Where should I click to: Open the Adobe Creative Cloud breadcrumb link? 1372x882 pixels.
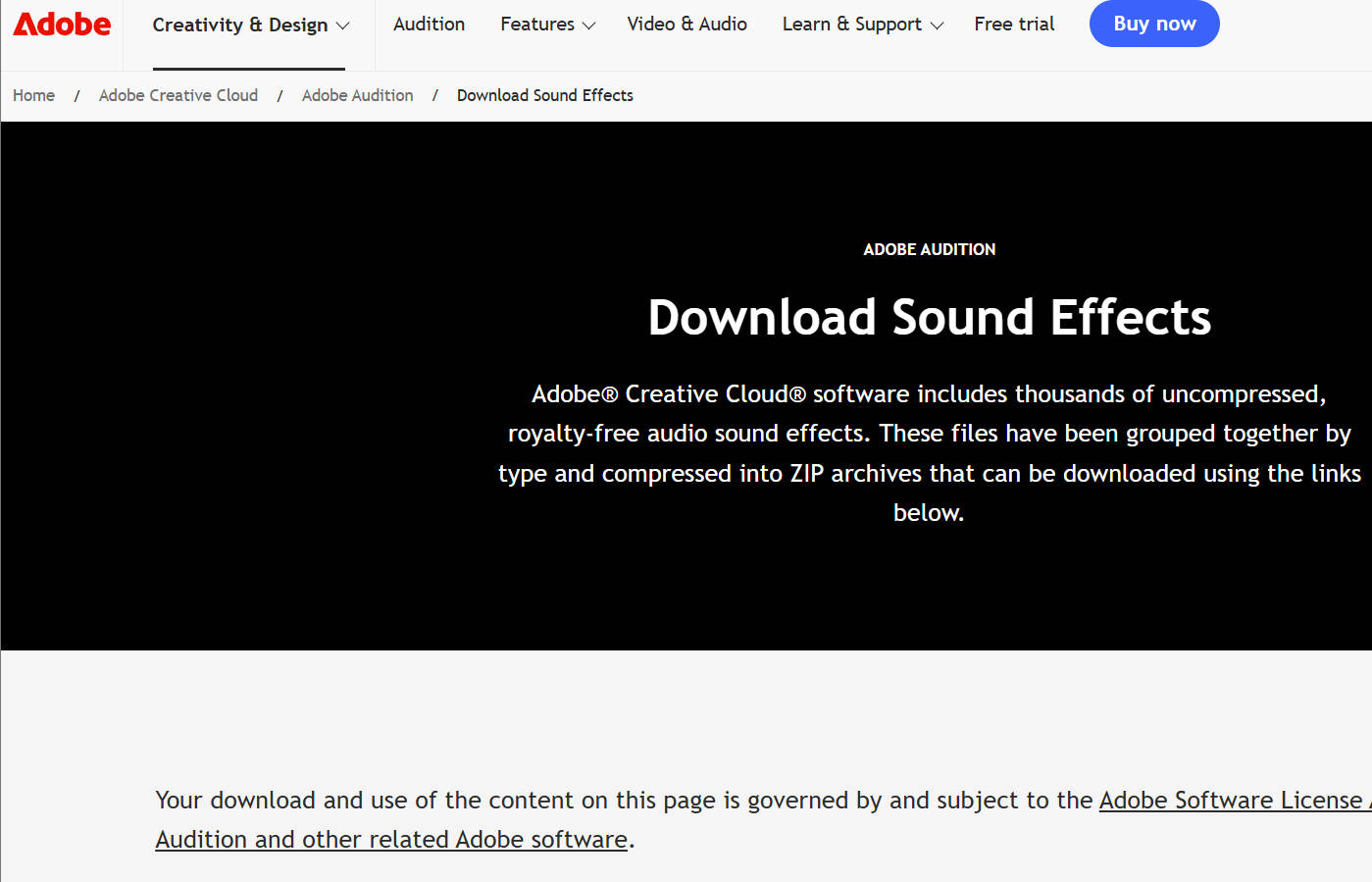[x=178, y=95]
